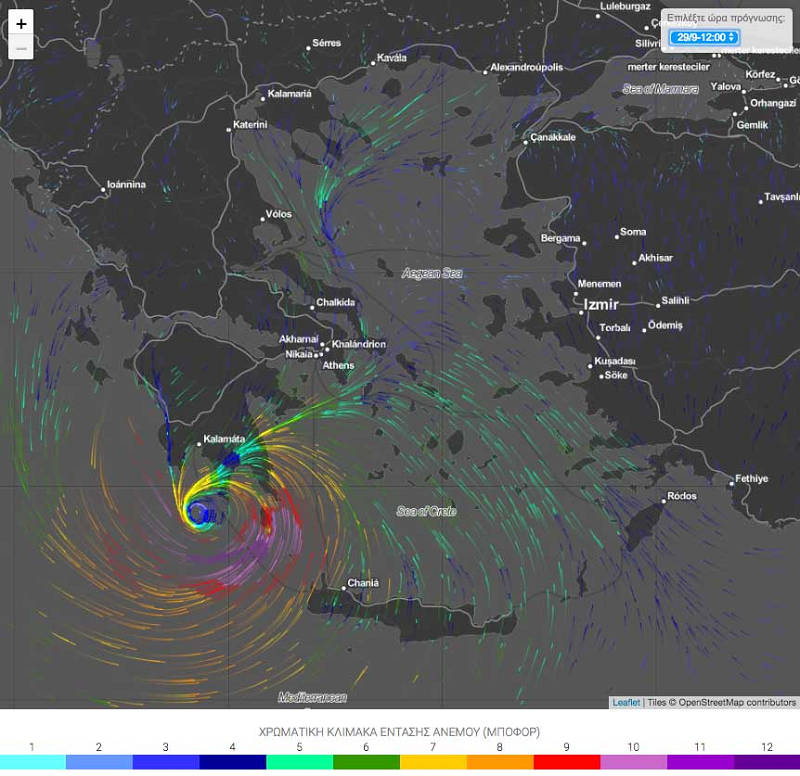Click the Aegean Sea map label
The image size is (800, 776).
coord(433,273)
